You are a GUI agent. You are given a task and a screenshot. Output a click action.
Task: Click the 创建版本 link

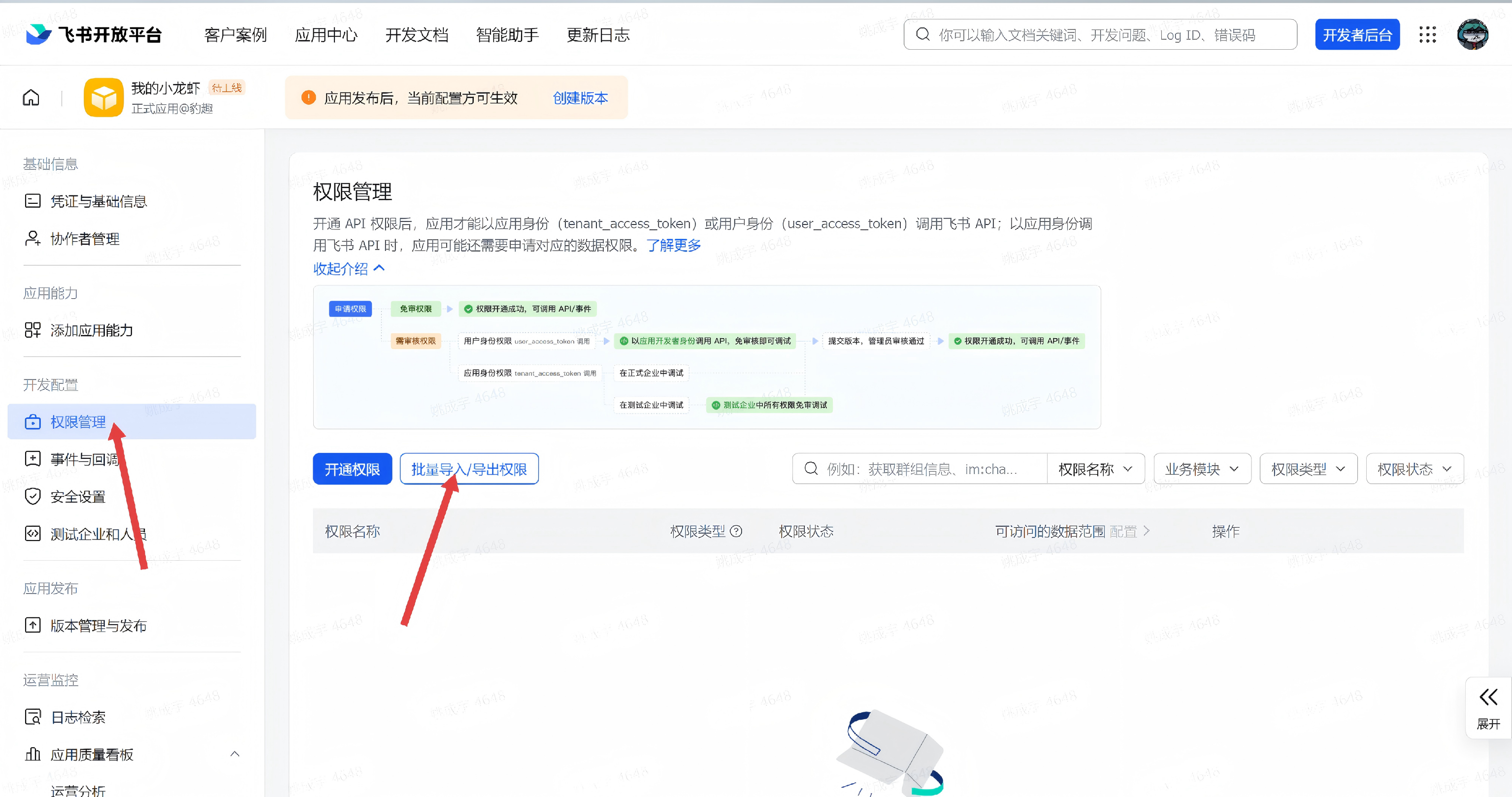580,97
